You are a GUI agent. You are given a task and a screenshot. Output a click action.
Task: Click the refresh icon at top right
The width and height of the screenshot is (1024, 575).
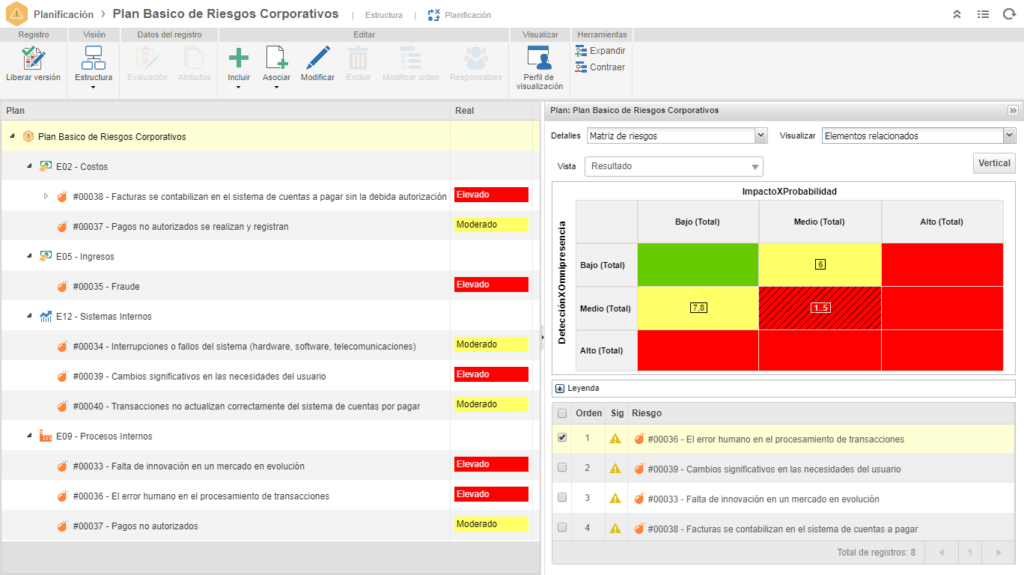tap(1007, 15)
